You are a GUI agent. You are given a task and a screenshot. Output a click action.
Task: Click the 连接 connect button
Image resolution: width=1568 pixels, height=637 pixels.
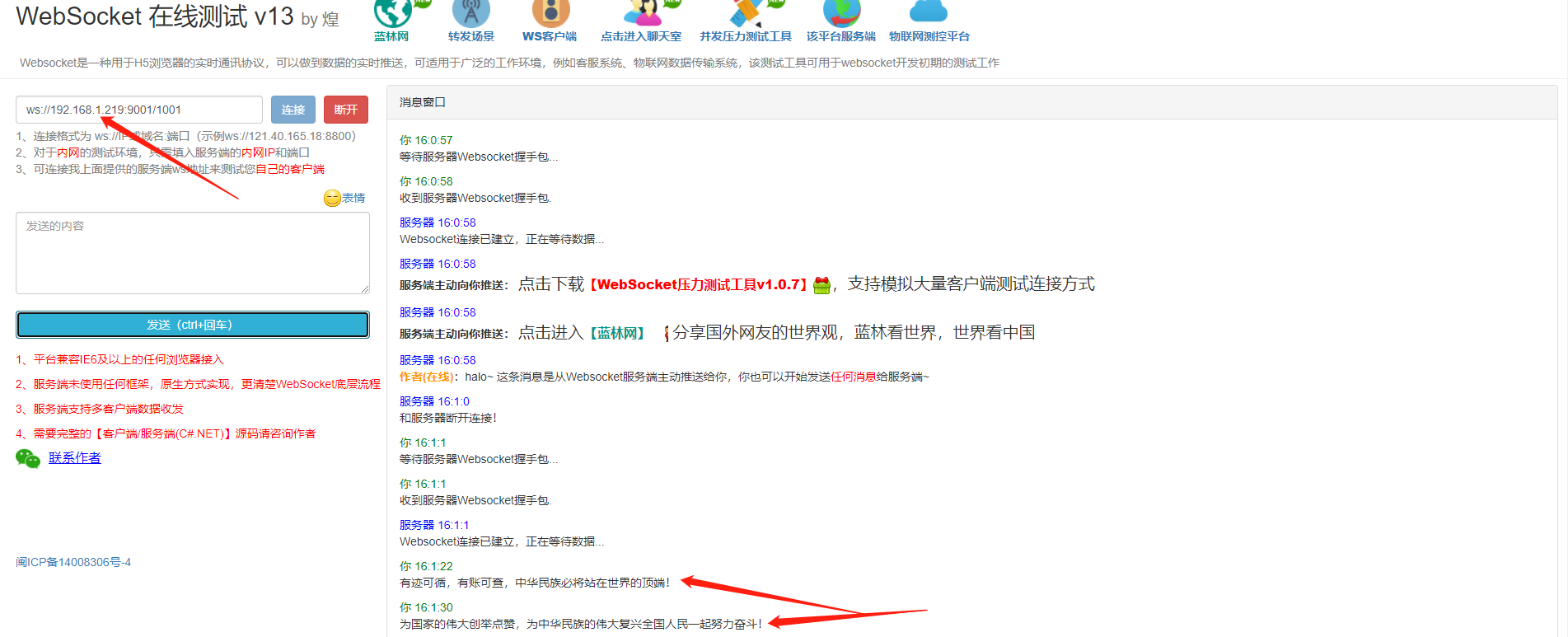click(x=293, y=110)
